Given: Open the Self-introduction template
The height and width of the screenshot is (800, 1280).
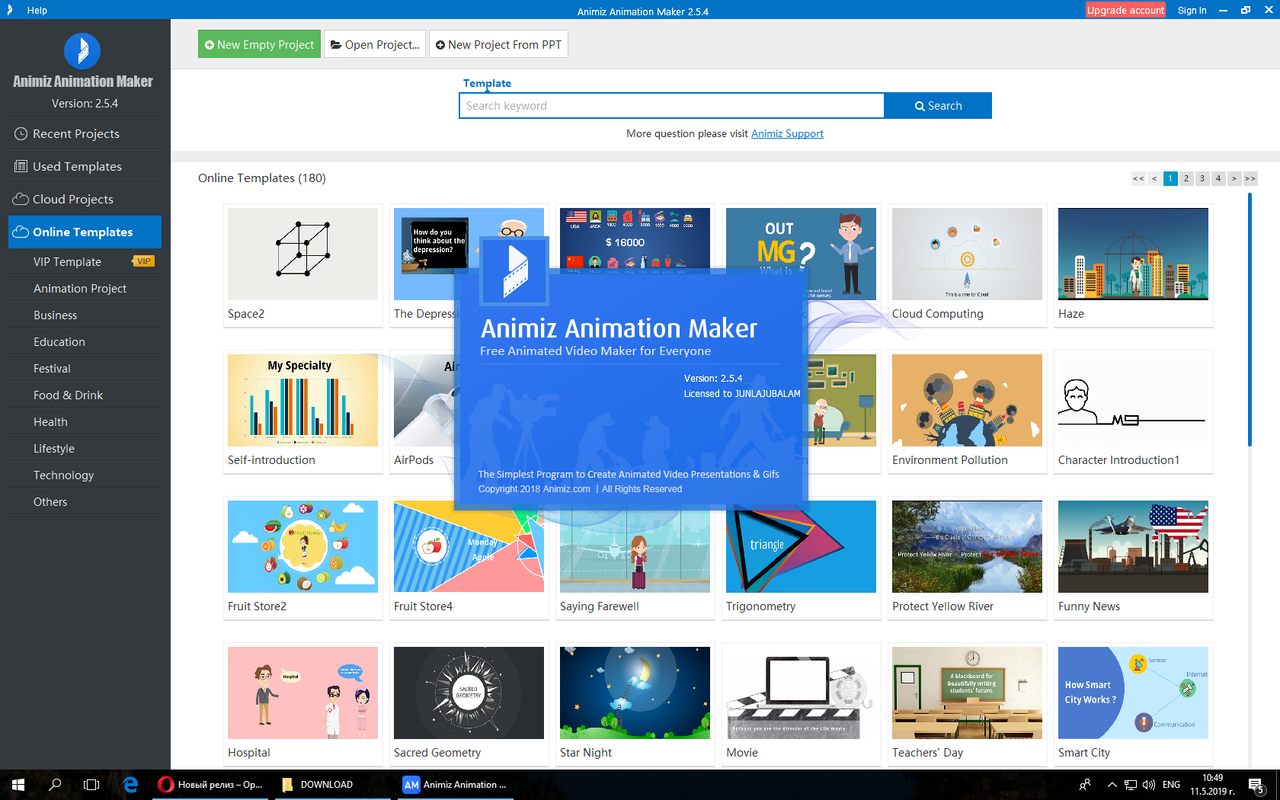Looking at the screenshot, I should [303, 400].
